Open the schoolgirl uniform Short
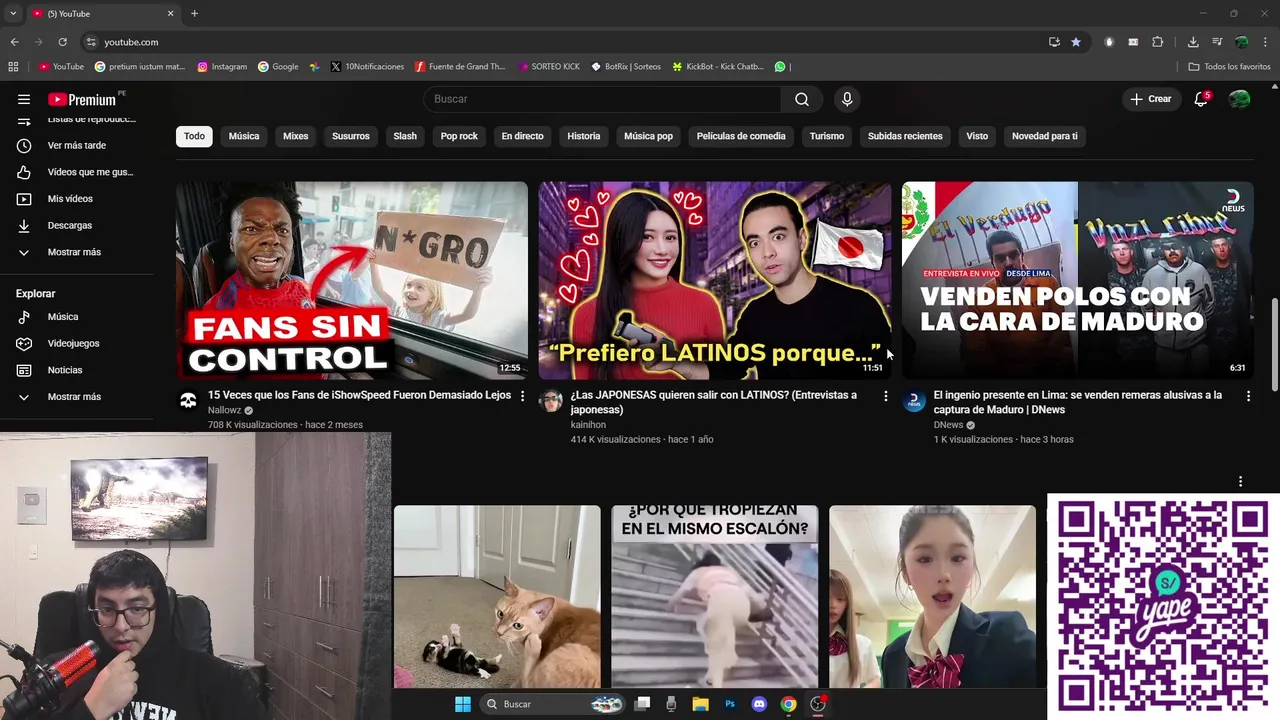 point(932,596)
